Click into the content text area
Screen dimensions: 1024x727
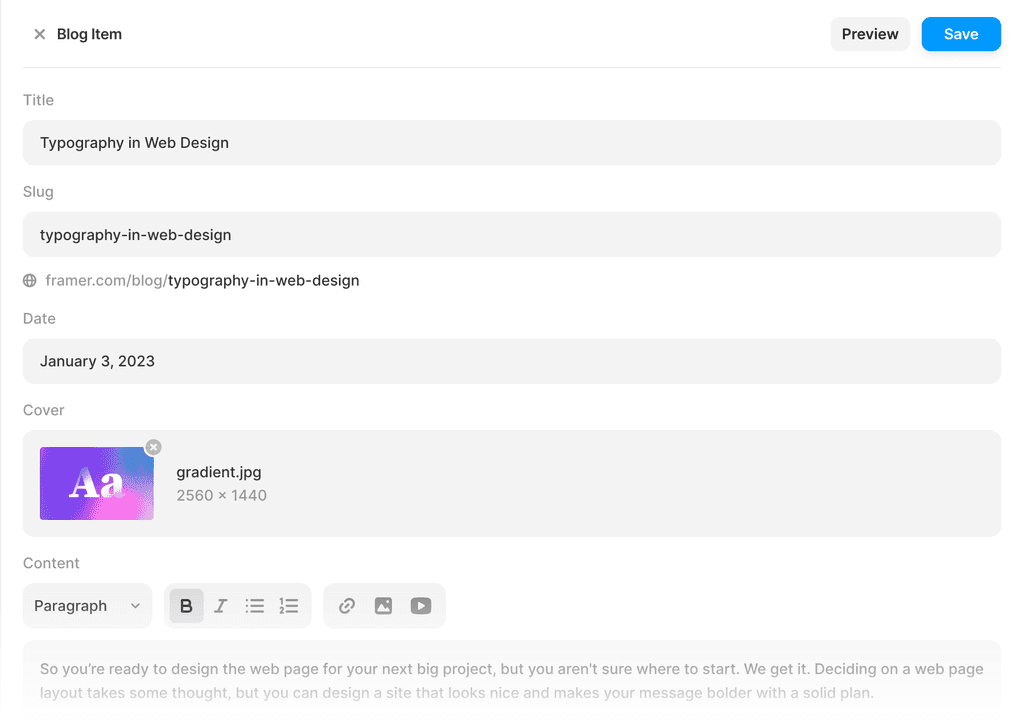[x=511, y=680]
